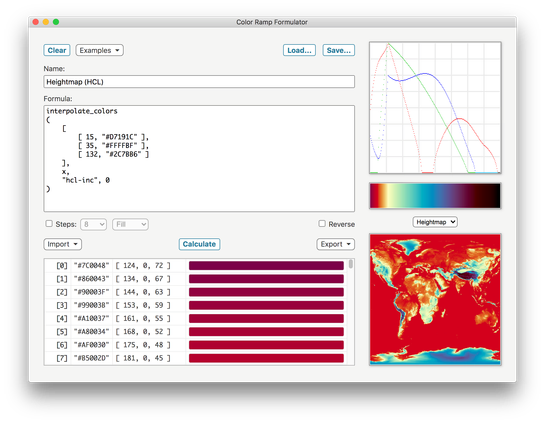
Task: Click the row index [7]
Action: (62, 358)
